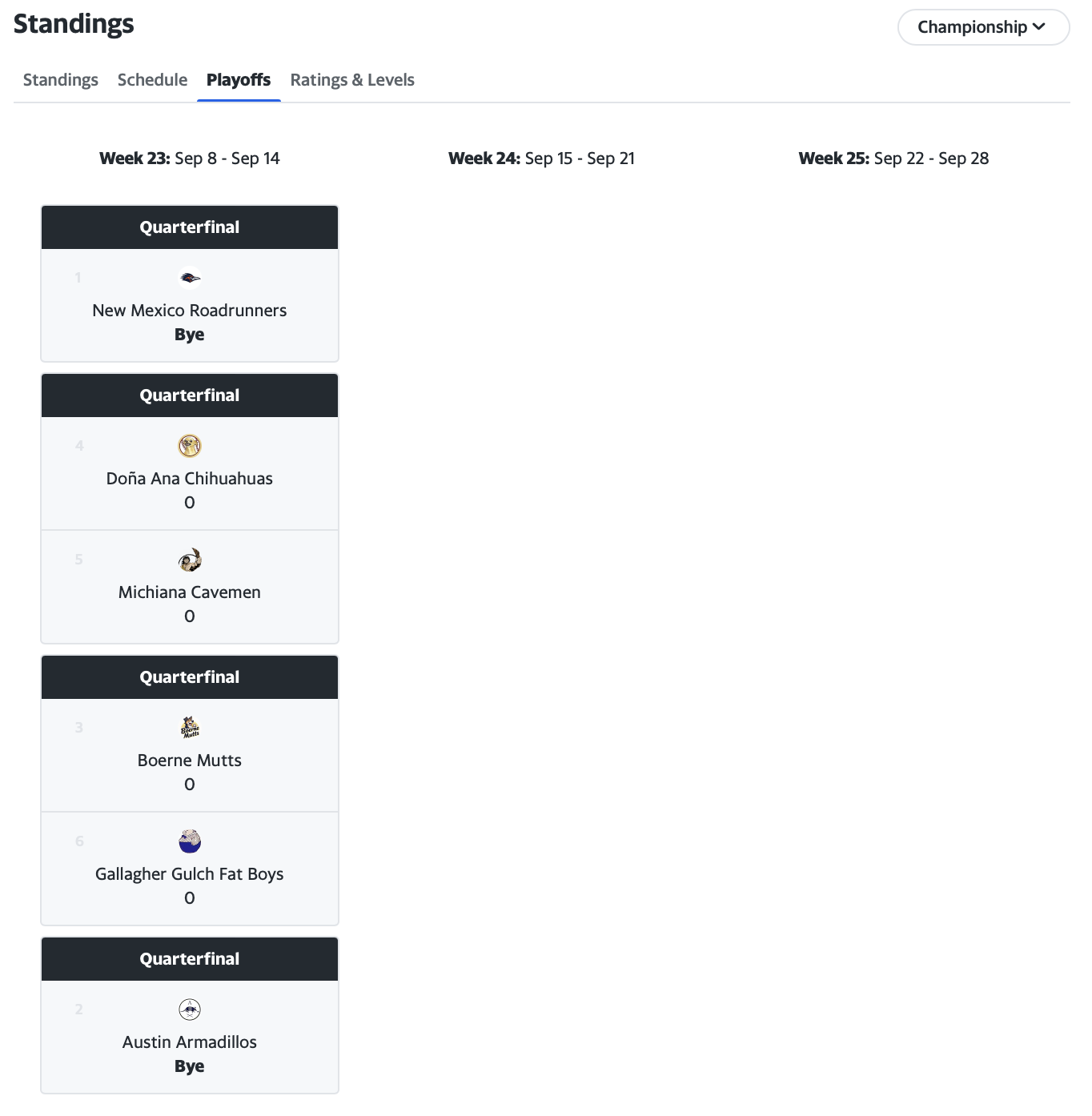Open Michiana Cavemen team link

[190, 592]
